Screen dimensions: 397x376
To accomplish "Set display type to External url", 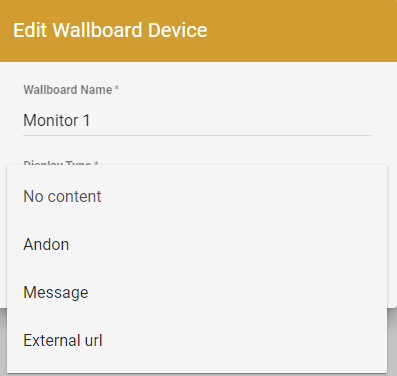I will (x=197, y=340).
